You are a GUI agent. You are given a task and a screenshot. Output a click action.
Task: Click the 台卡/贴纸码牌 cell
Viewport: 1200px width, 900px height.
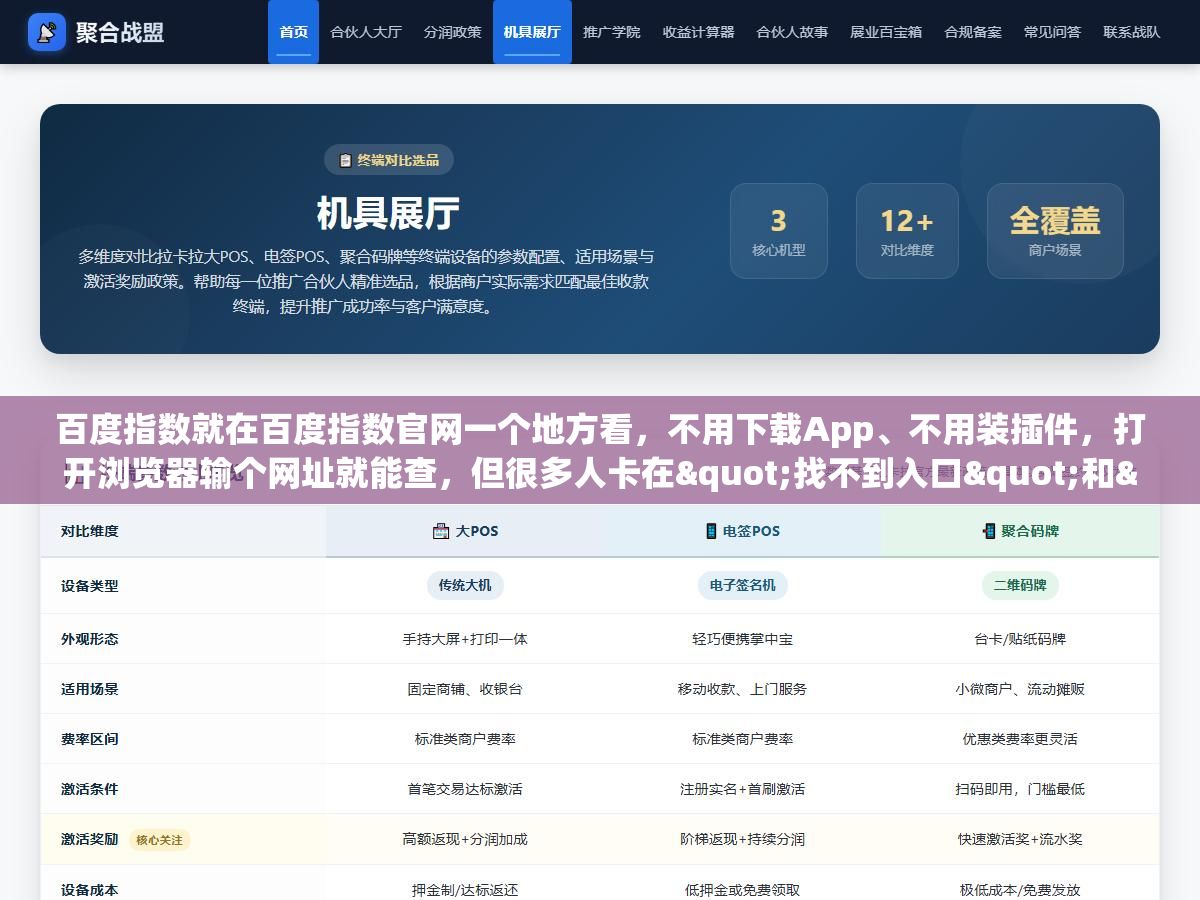pos(1020,639)
